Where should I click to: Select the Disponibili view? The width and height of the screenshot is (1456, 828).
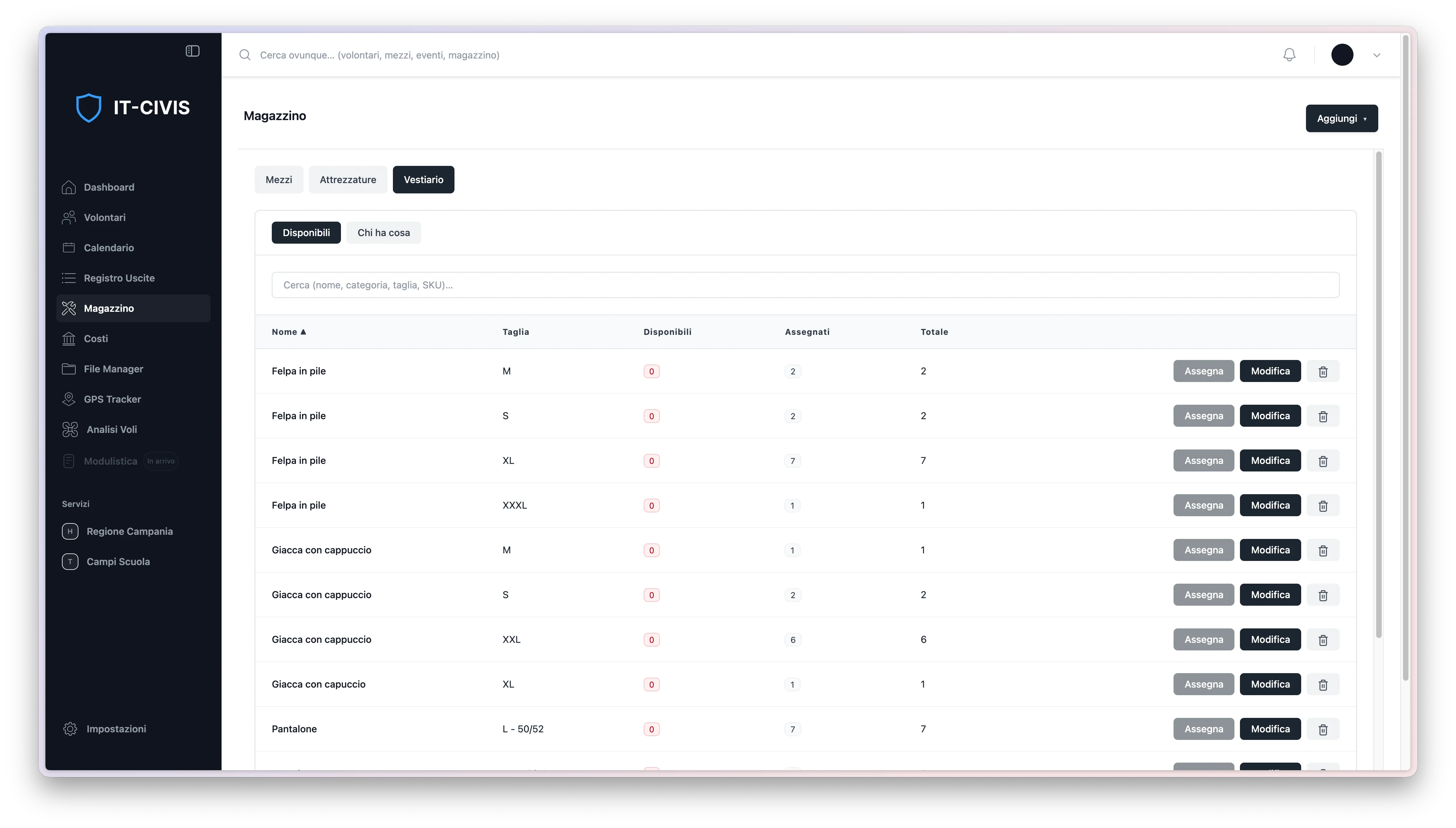(x=306, y=233)
